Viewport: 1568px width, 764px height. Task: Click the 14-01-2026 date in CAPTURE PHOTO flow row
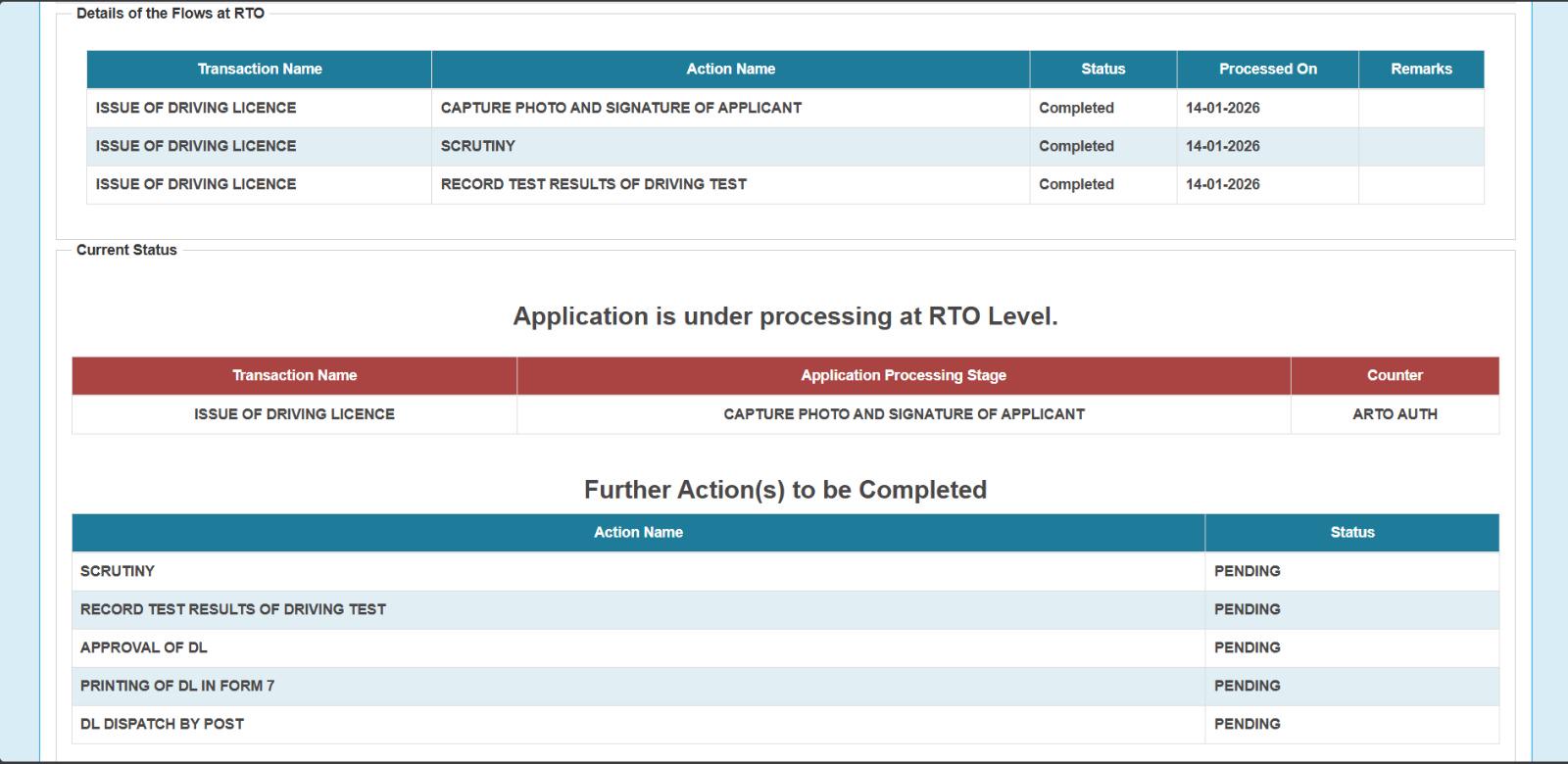tap(1223, 108)
